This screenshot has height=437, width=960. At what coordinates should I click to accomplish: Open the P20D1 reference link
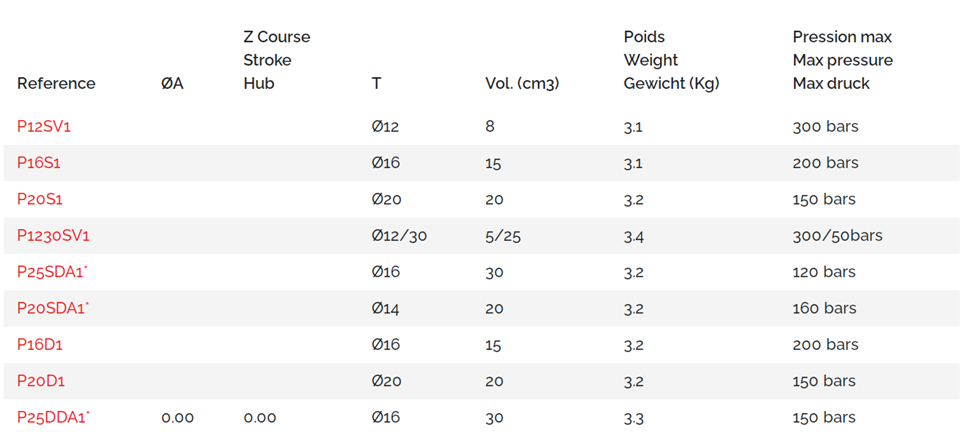coord(41,381)
